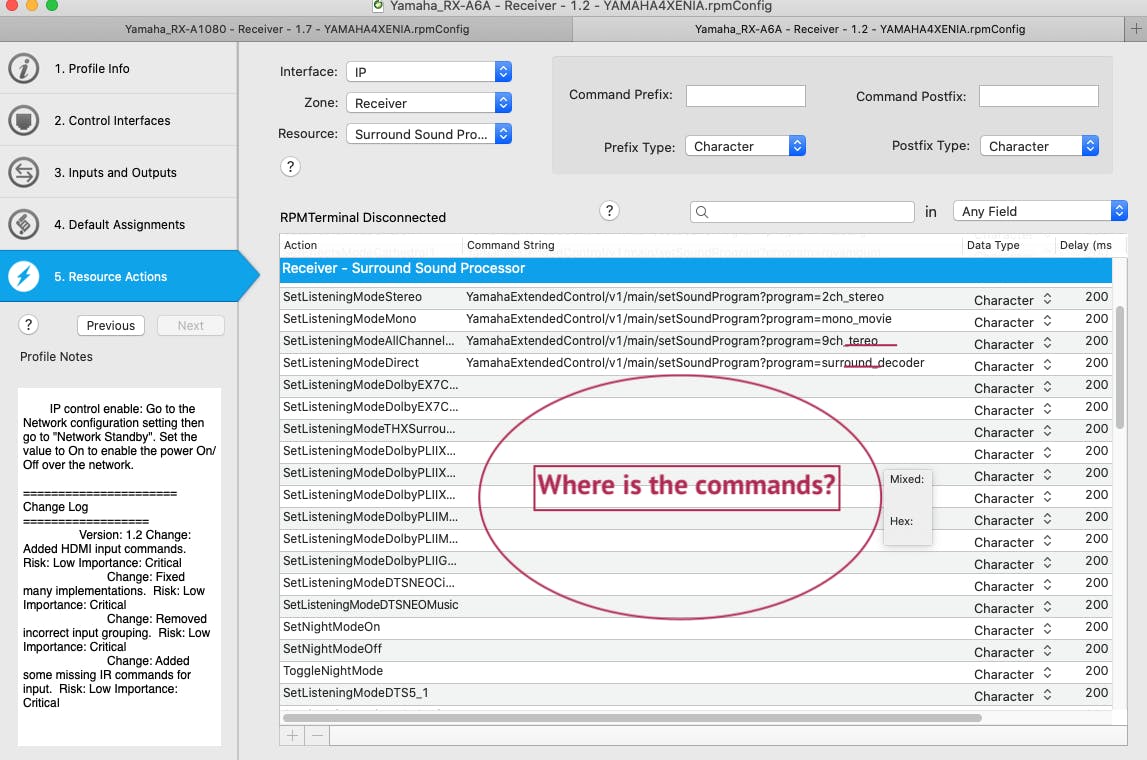Viewport: 1147px width, 760px height.
Task: Click the Inputs and Outputs arrows icon
Action: click(23, 172)
